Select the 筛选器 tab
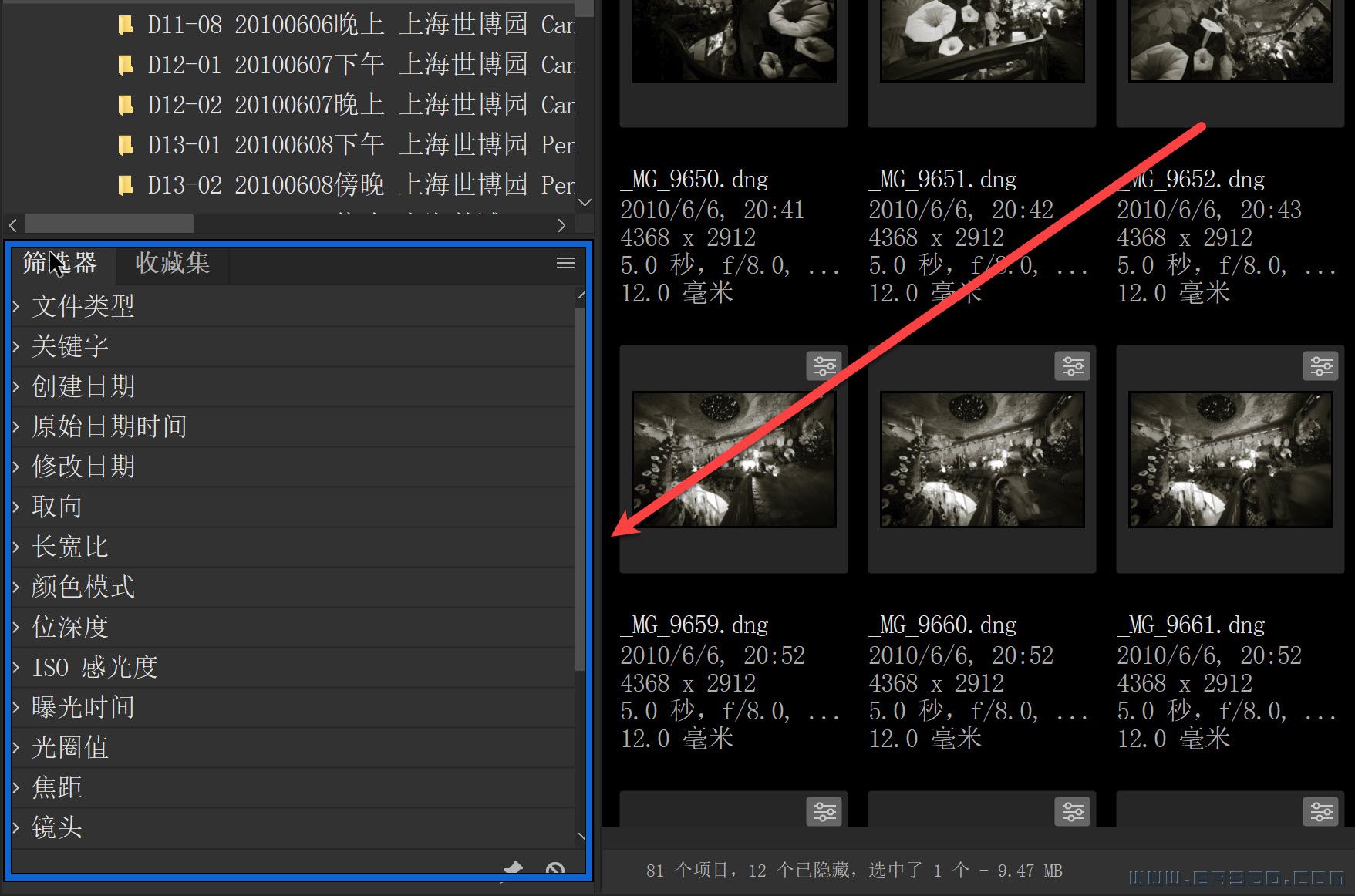1355x896 pixels. click(x=60, y=264)
